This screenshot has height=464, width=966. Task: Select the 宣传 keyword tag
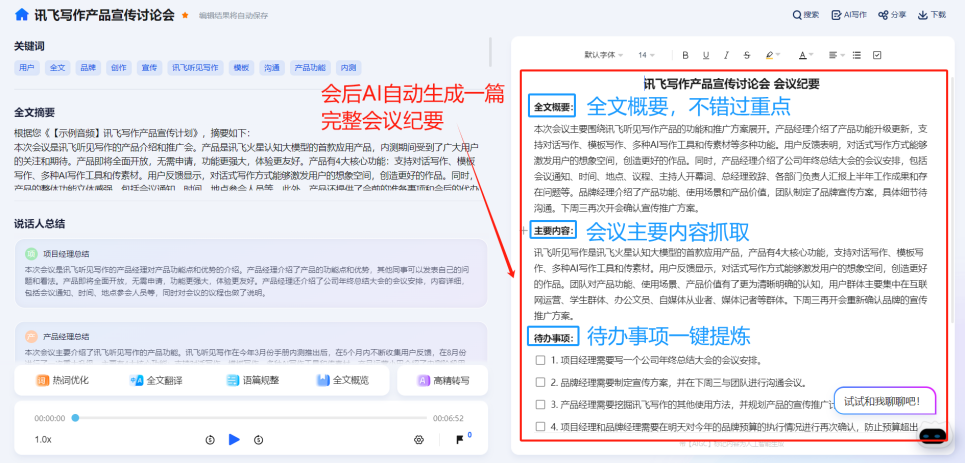pyautogui.click(x=149, y=68)
